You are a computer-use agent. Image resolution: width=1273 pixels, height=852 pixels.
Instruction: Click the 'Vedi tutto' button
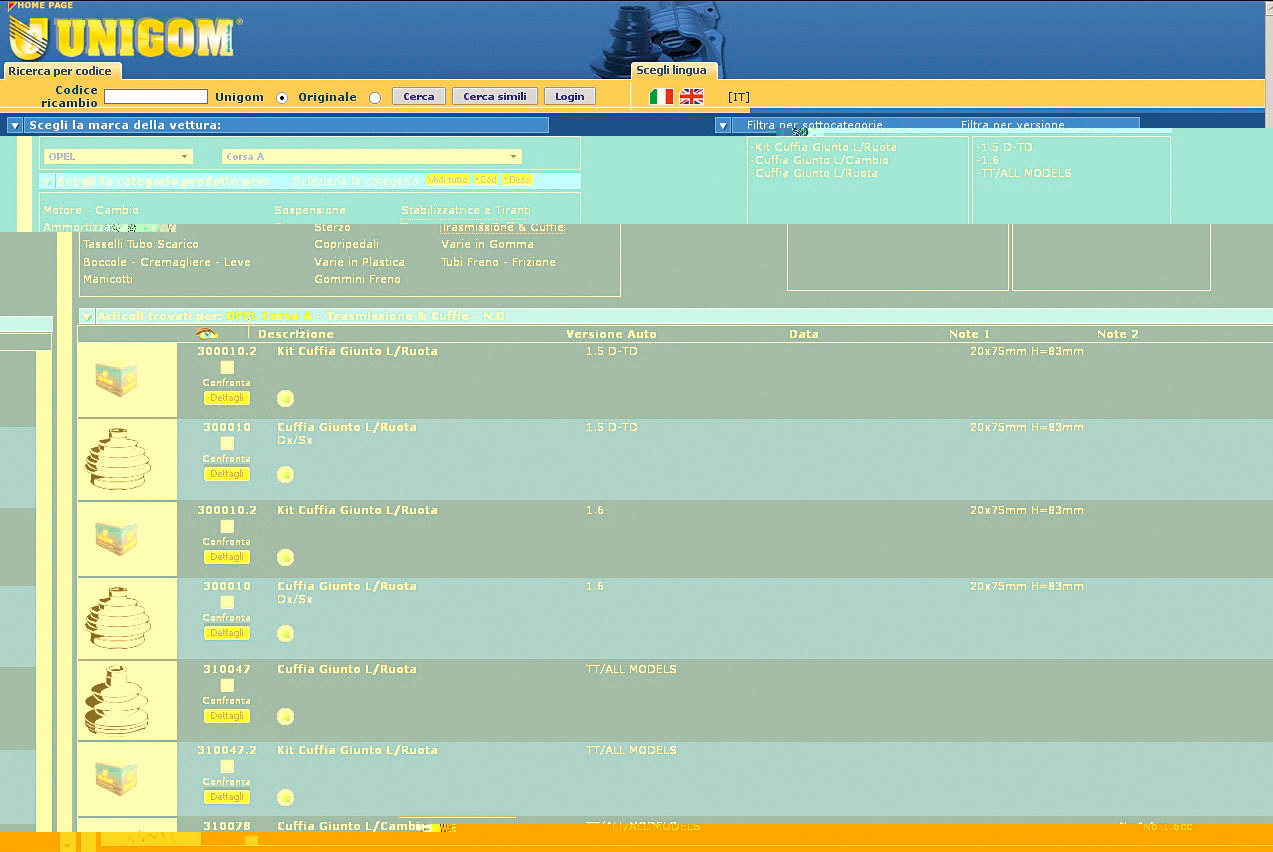[447, 180]
